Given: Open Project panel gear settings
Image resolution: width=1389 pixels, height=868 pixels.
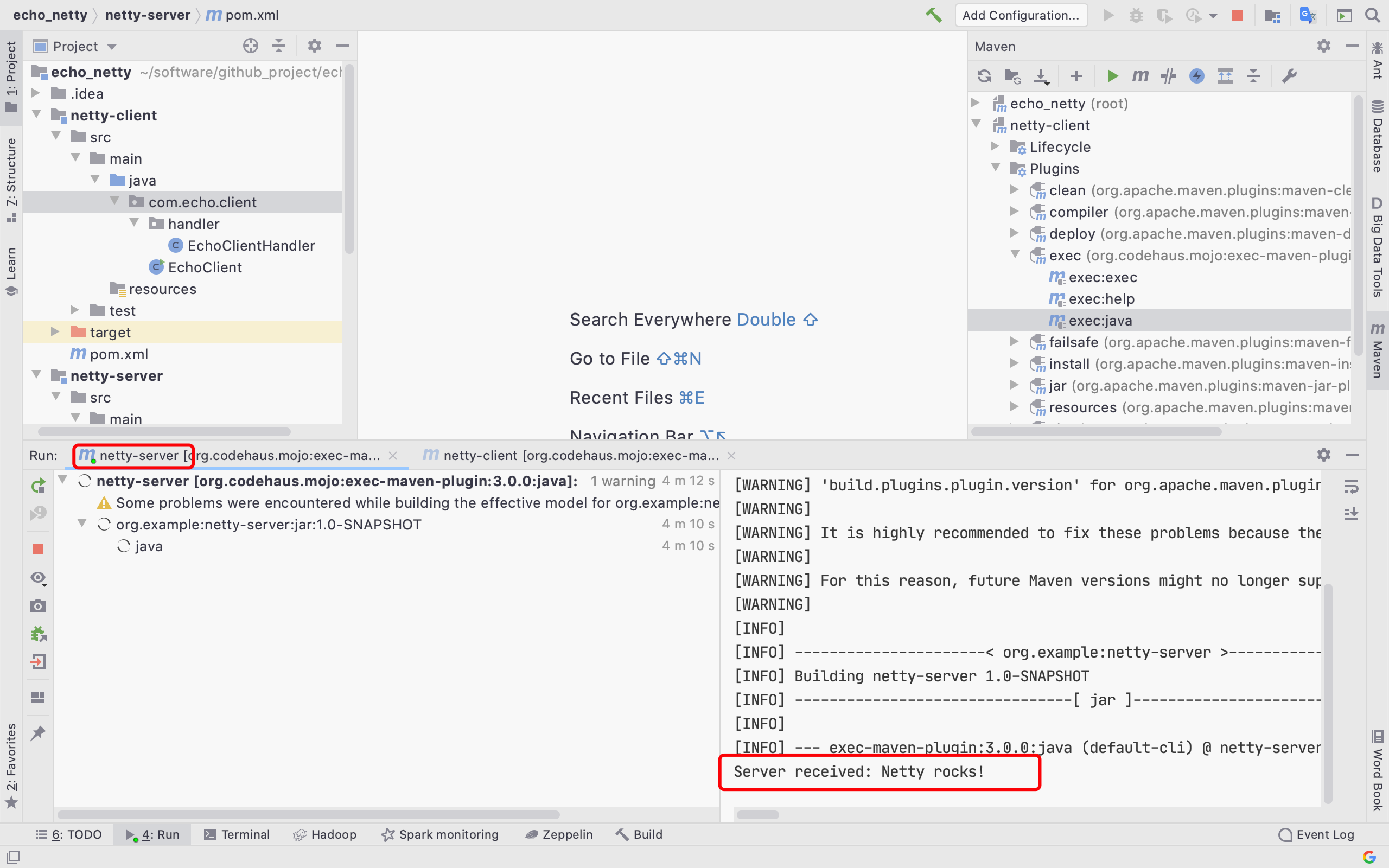Looking at the screenshot, I should (315, 46).
